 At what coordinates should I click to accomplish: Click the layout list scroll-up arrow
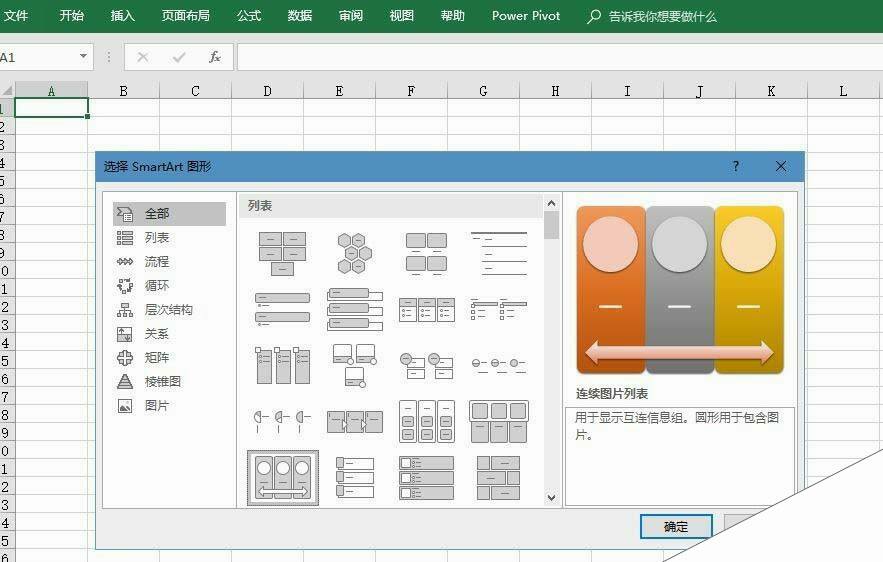coord(551,203)
